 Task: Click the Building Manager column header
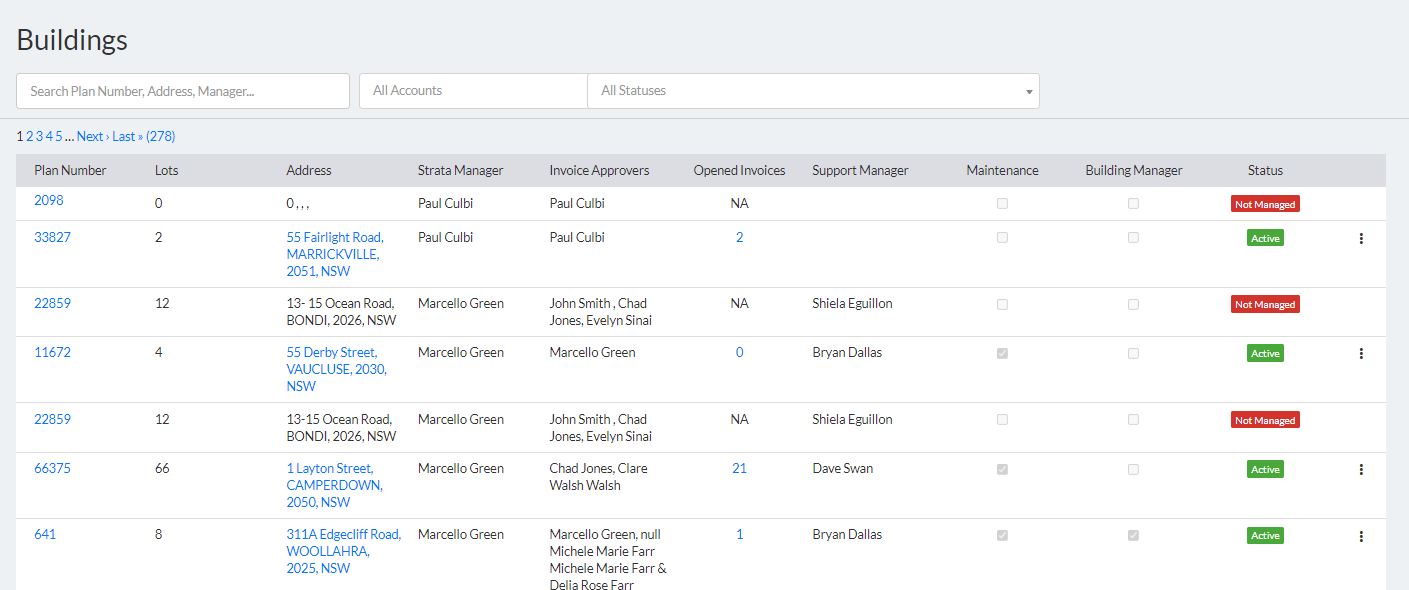tap(1134, 170)
